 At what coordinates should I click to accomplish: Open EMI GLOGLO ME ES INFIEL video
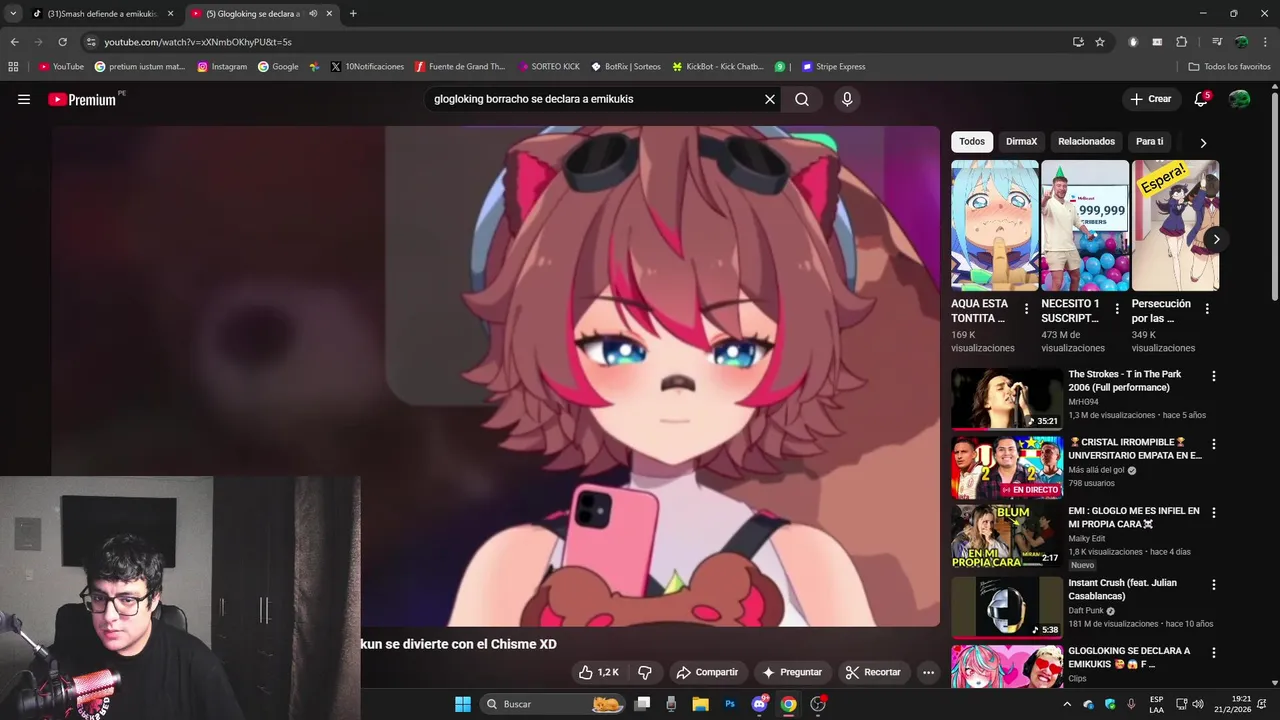click(x=1007, y=536)
